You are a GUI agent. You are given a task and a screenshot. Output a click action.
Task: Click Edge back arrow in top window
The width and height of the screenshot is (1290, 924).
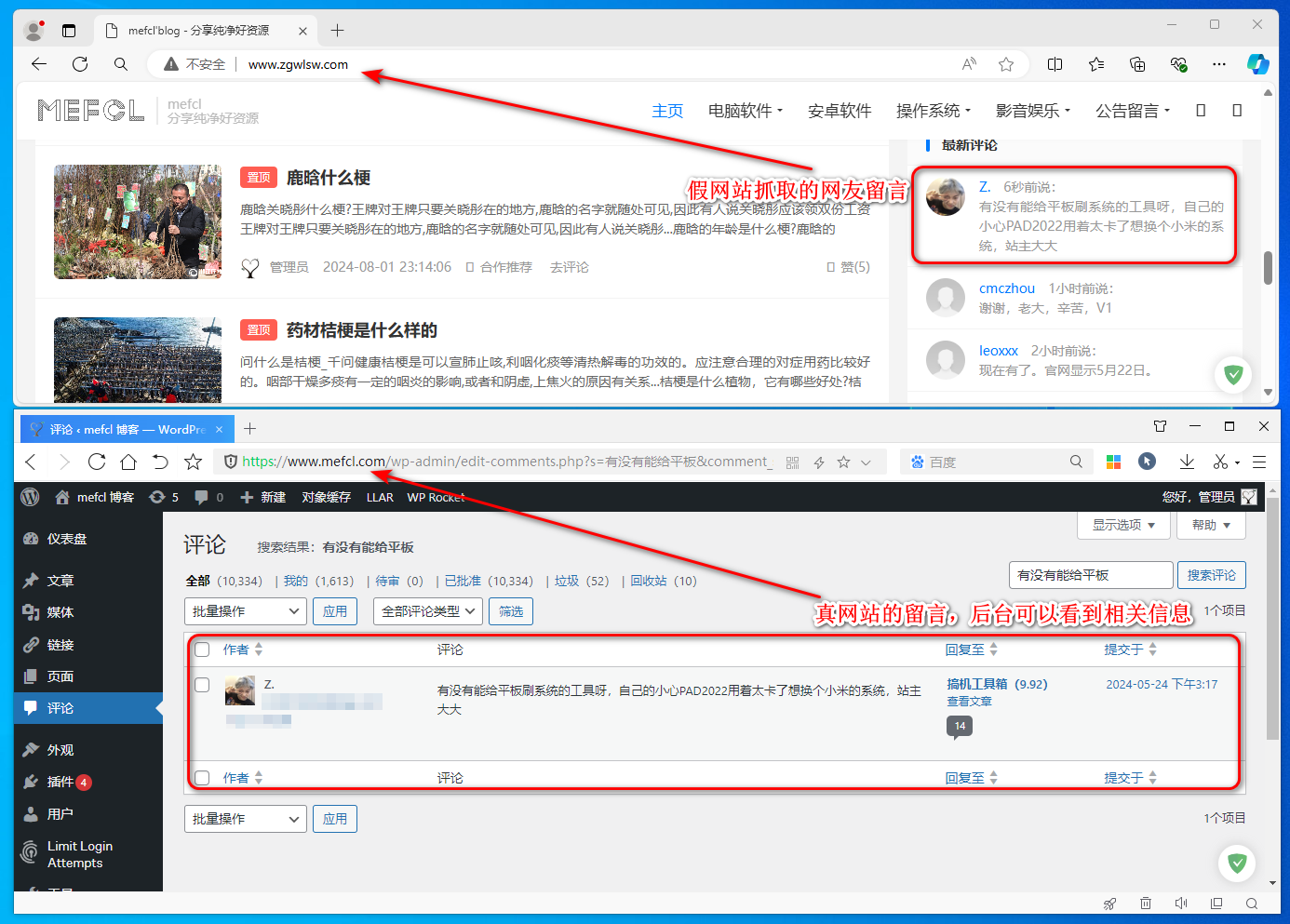tap(39, 64)
